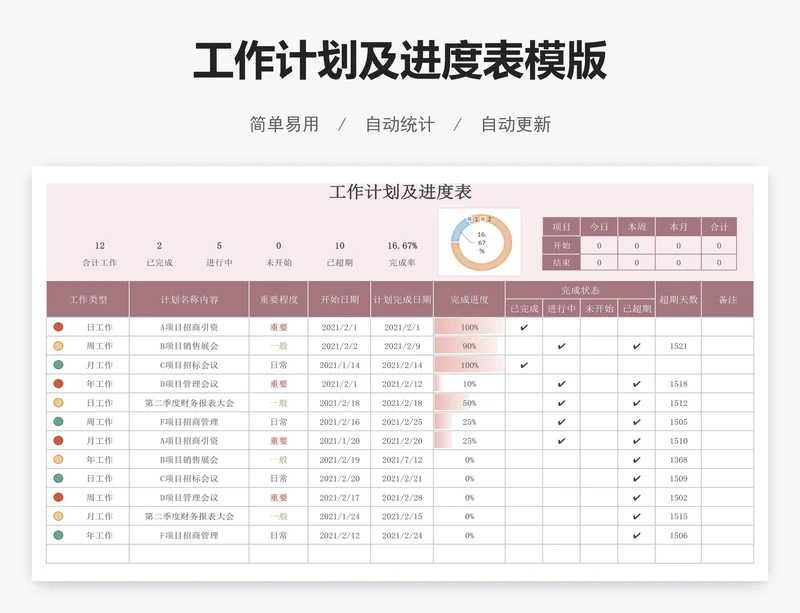Click the green dot beside 日工作 in C项目招标会议 row
The image size is (800, 613).
click(58, 478)
